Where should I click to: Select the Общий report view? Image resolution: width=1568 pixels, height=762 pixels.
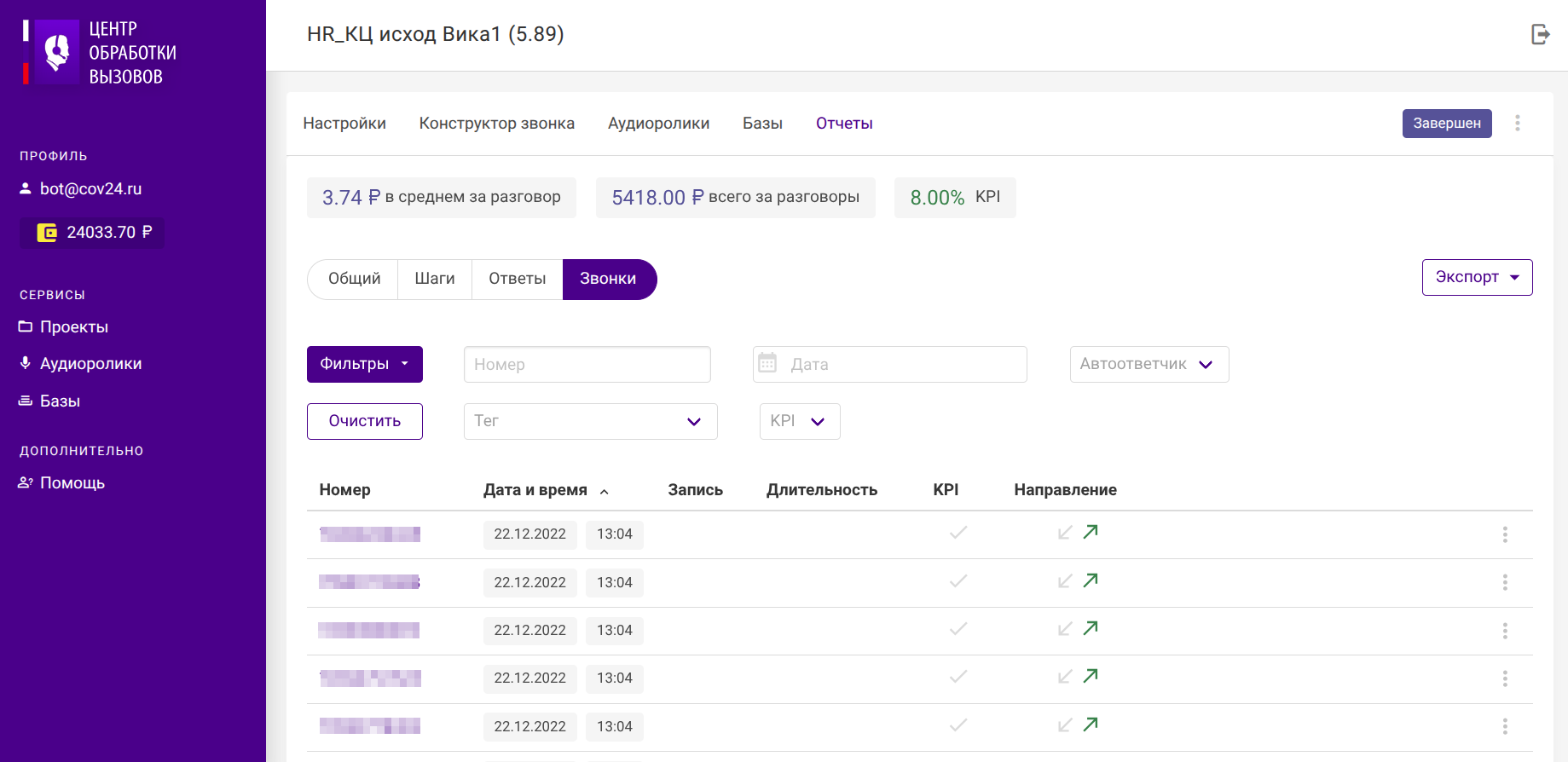pyautogui.click(x=353, y=279)
